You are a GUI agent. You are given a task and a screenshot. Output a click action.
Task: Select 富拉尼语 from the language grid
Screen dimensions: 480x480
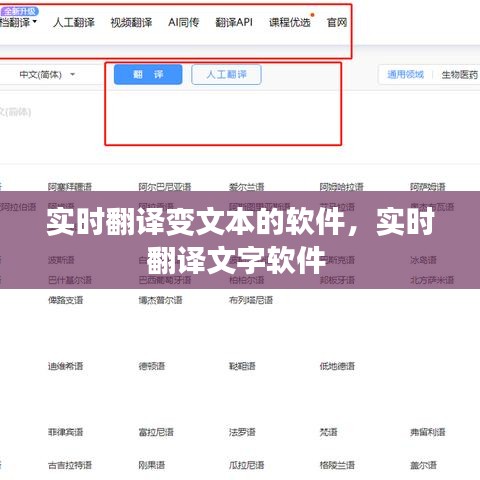click(x=156, y=432)
